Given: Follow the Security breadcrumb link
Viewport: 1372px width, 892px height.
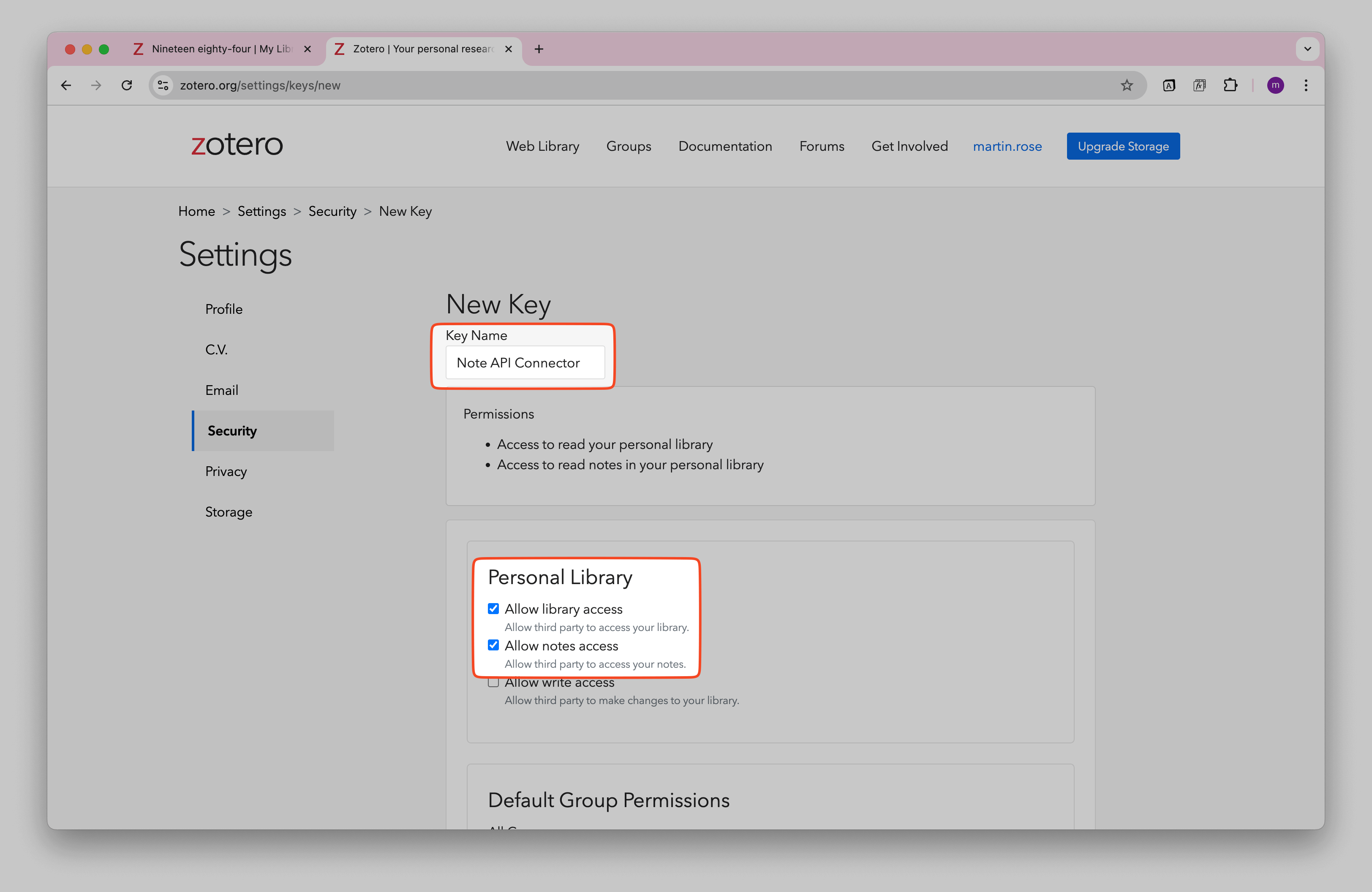Looking at the screenshot, I should click(332, 212).
